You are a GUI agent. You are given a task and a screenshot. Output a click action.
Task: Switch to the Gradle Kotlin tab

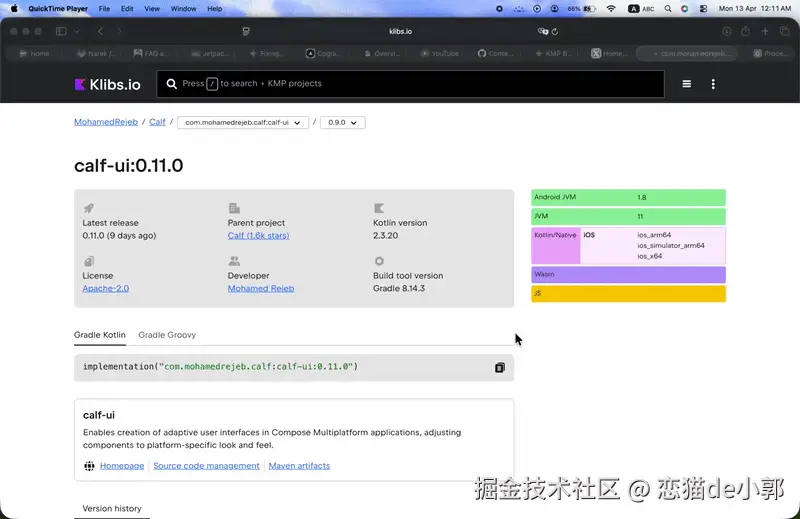coord(99,335)
